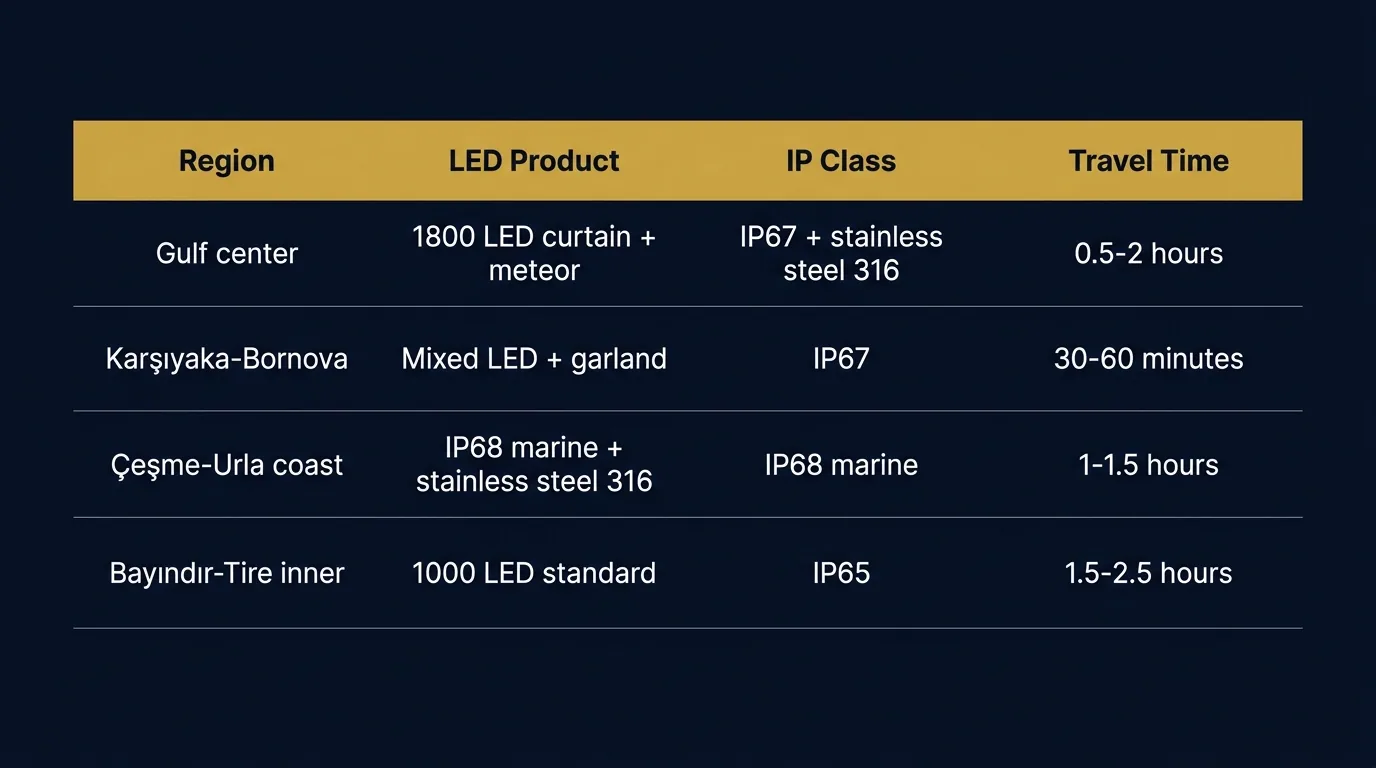Viewport: 1376px width, 768px height.
Task: Select the IP65 class cell
Action: click(x=841, y=573)
